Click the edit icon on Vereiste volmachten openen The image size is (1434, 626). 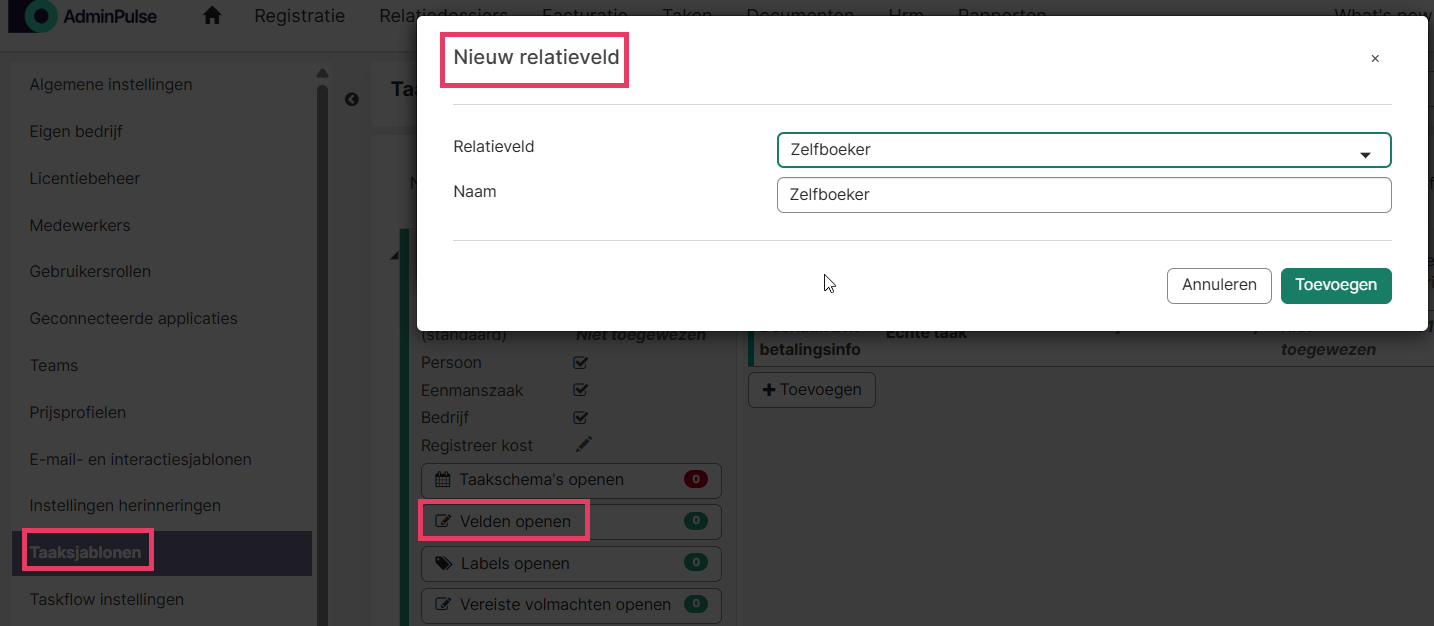[443, 604]
